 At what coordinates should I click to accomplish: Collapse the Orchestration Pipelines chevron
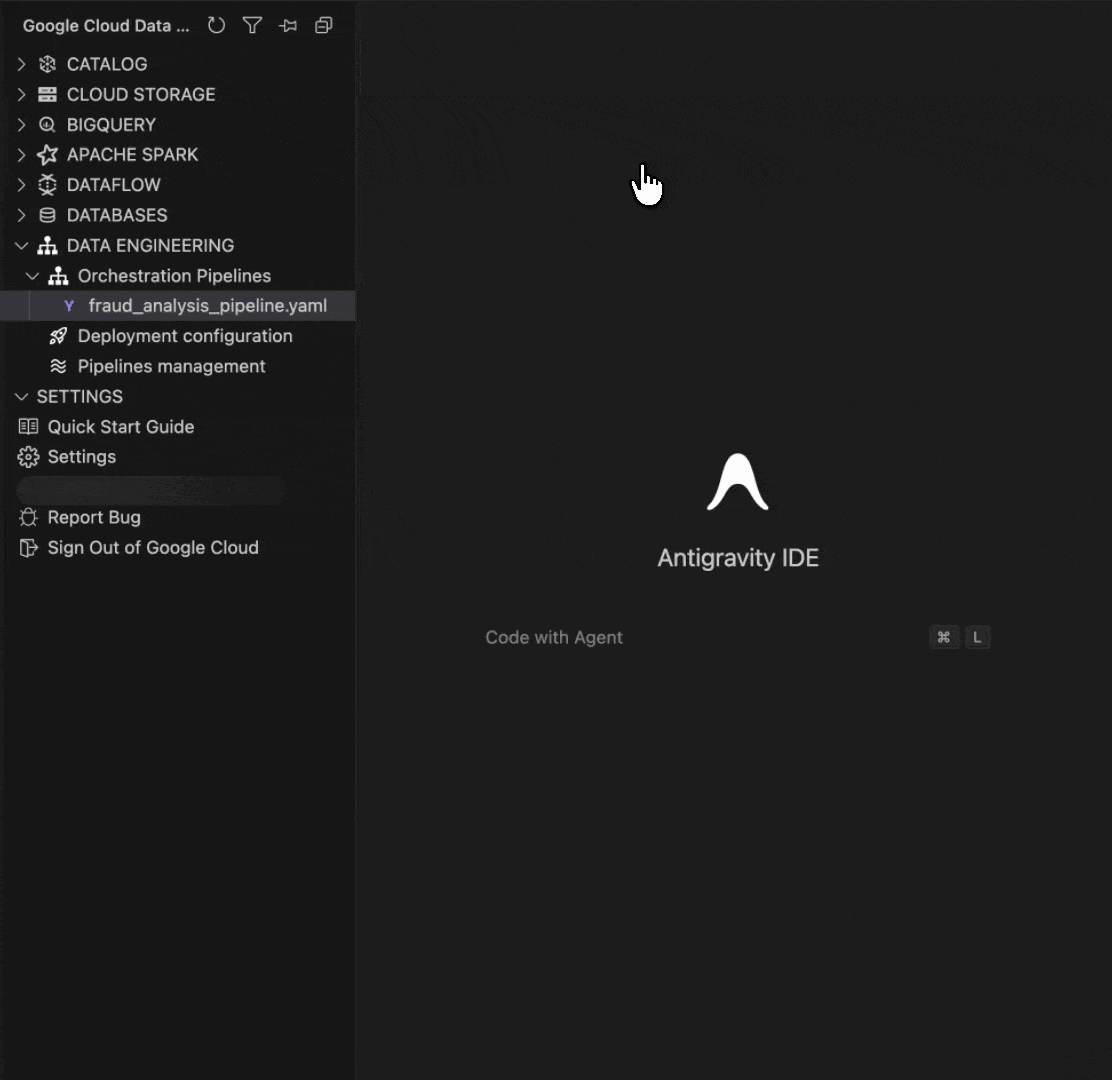33,276
